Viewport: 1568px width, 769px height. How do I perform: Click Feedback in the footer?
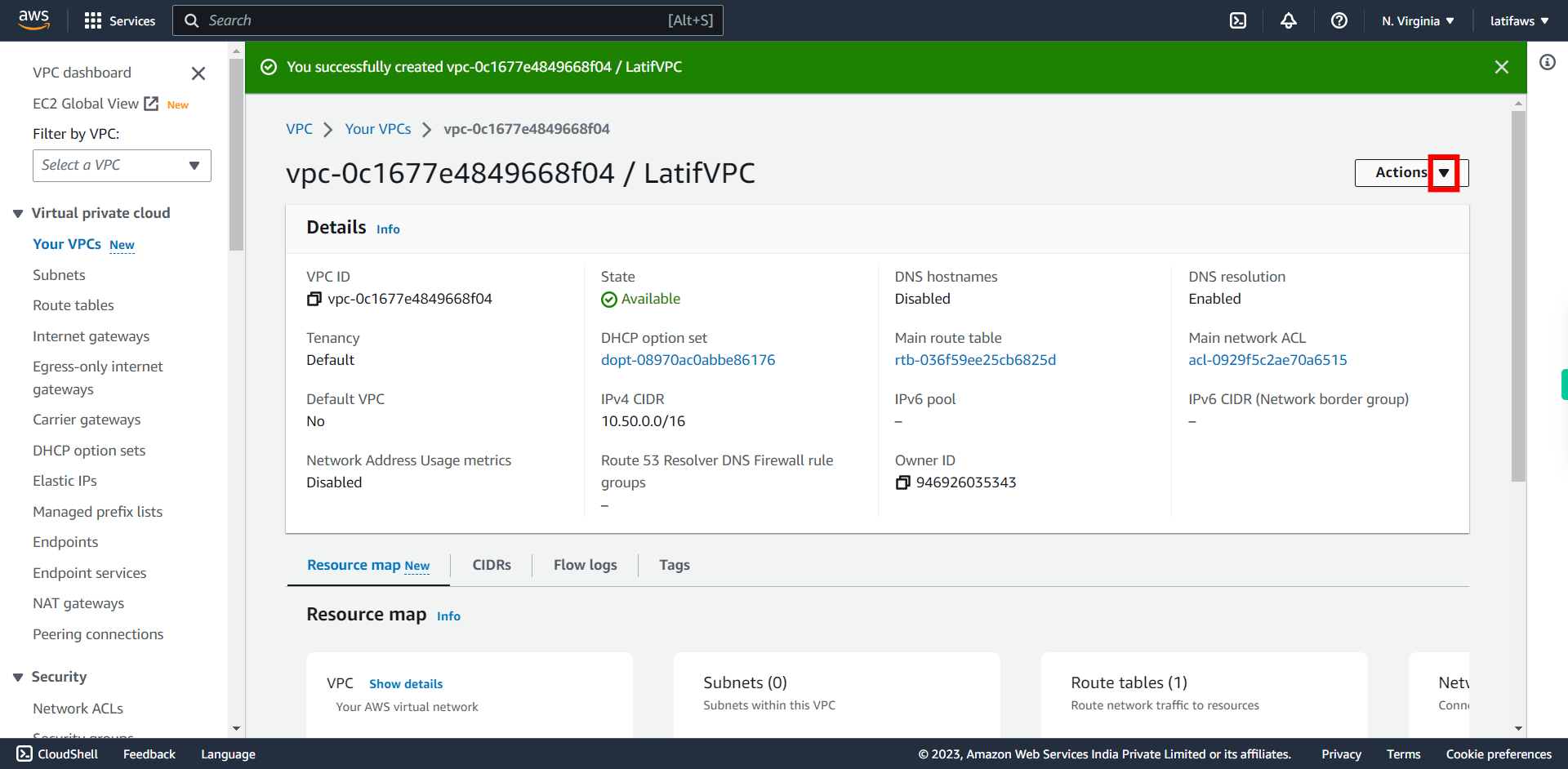[149, 754]
